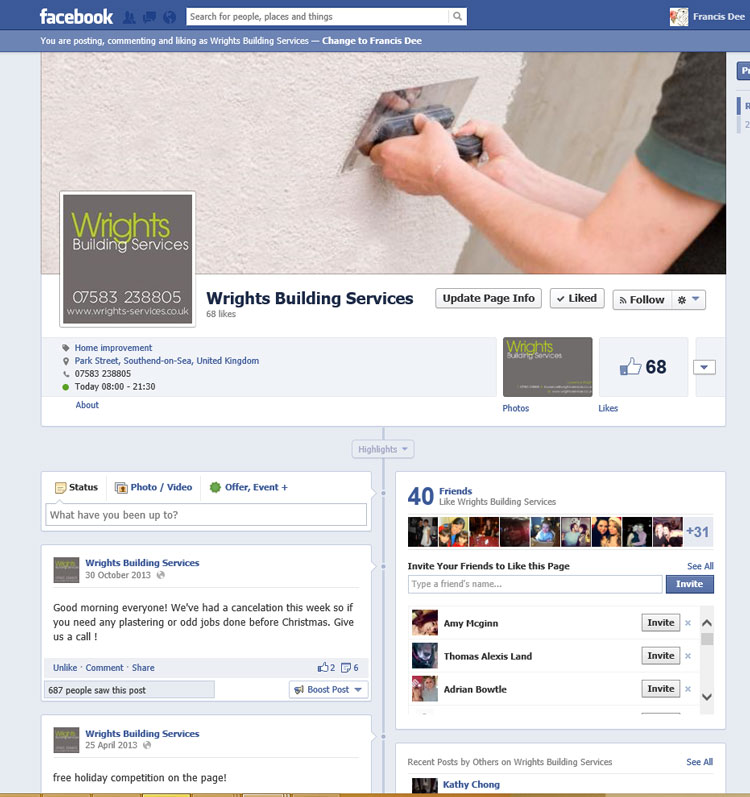
Task: Expand the Highlights dropdown
Action: (x=383, y=449)
